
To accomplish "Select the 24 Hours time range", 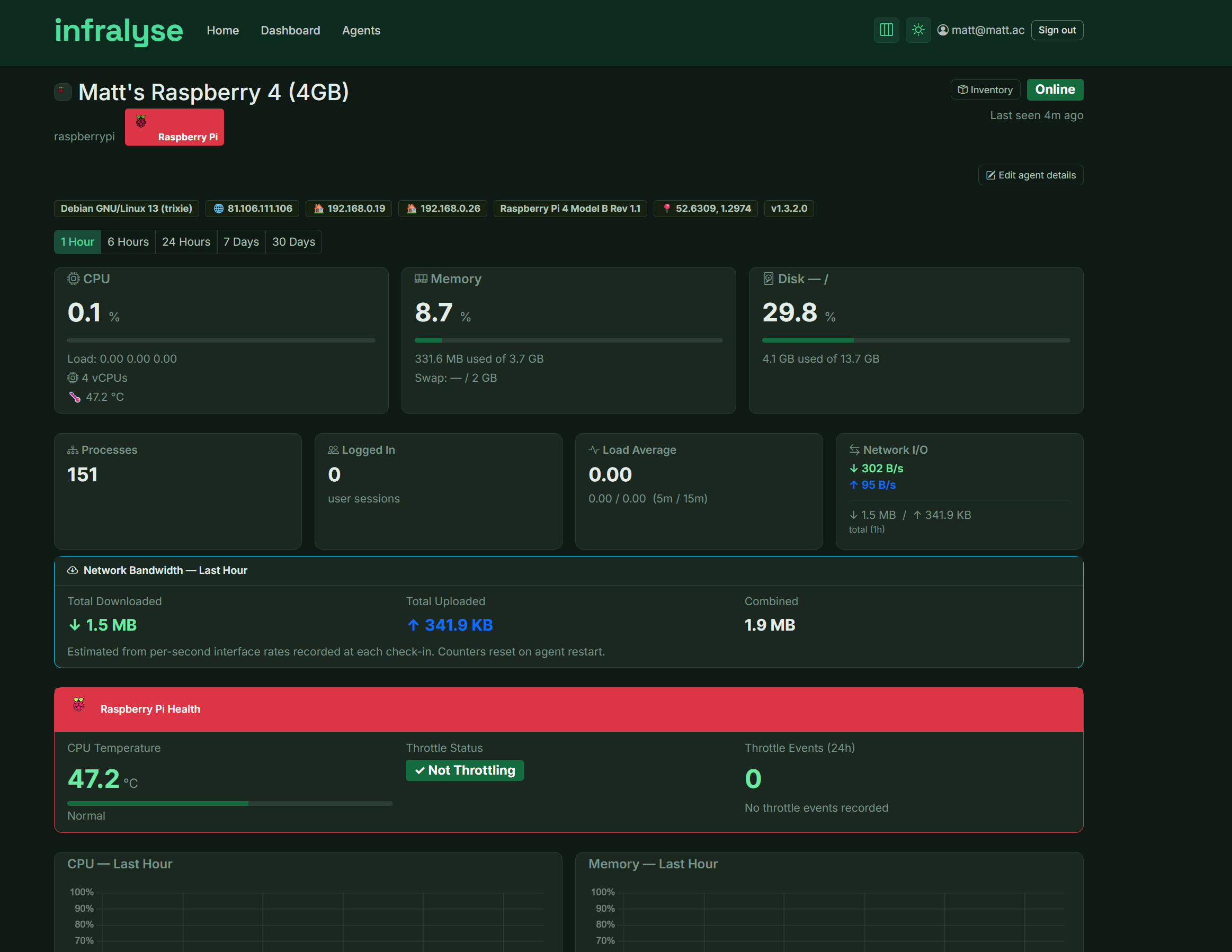I will click(186, 242).
